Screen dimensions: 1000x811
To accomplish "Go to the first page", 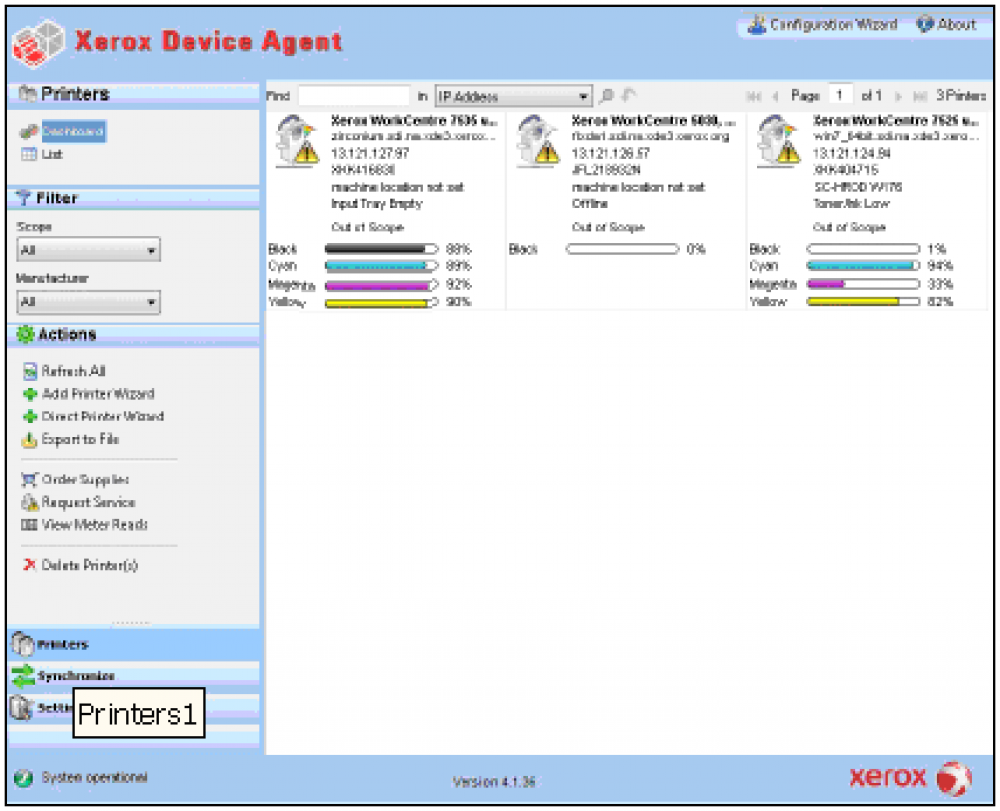I will click(754, 96).
